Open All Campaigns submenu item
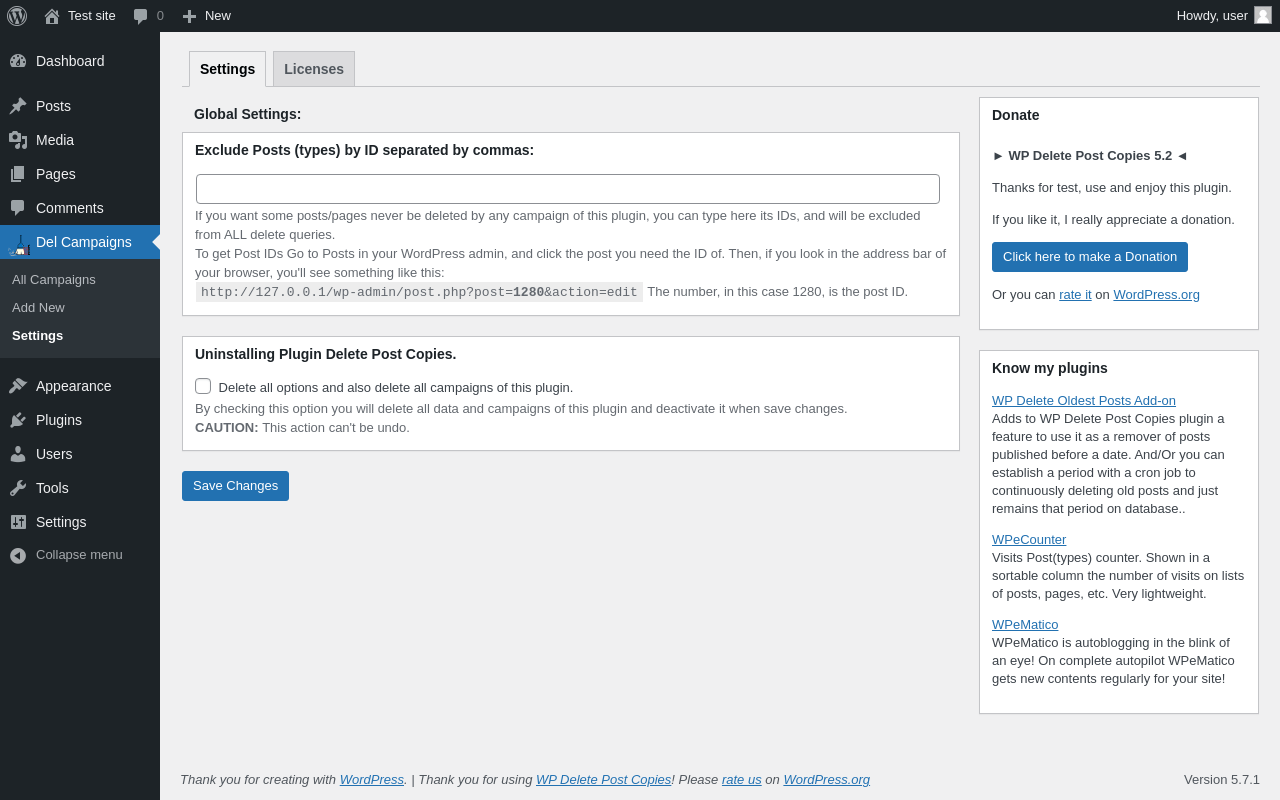This screenshot has width=1280, height=800. 54,280
